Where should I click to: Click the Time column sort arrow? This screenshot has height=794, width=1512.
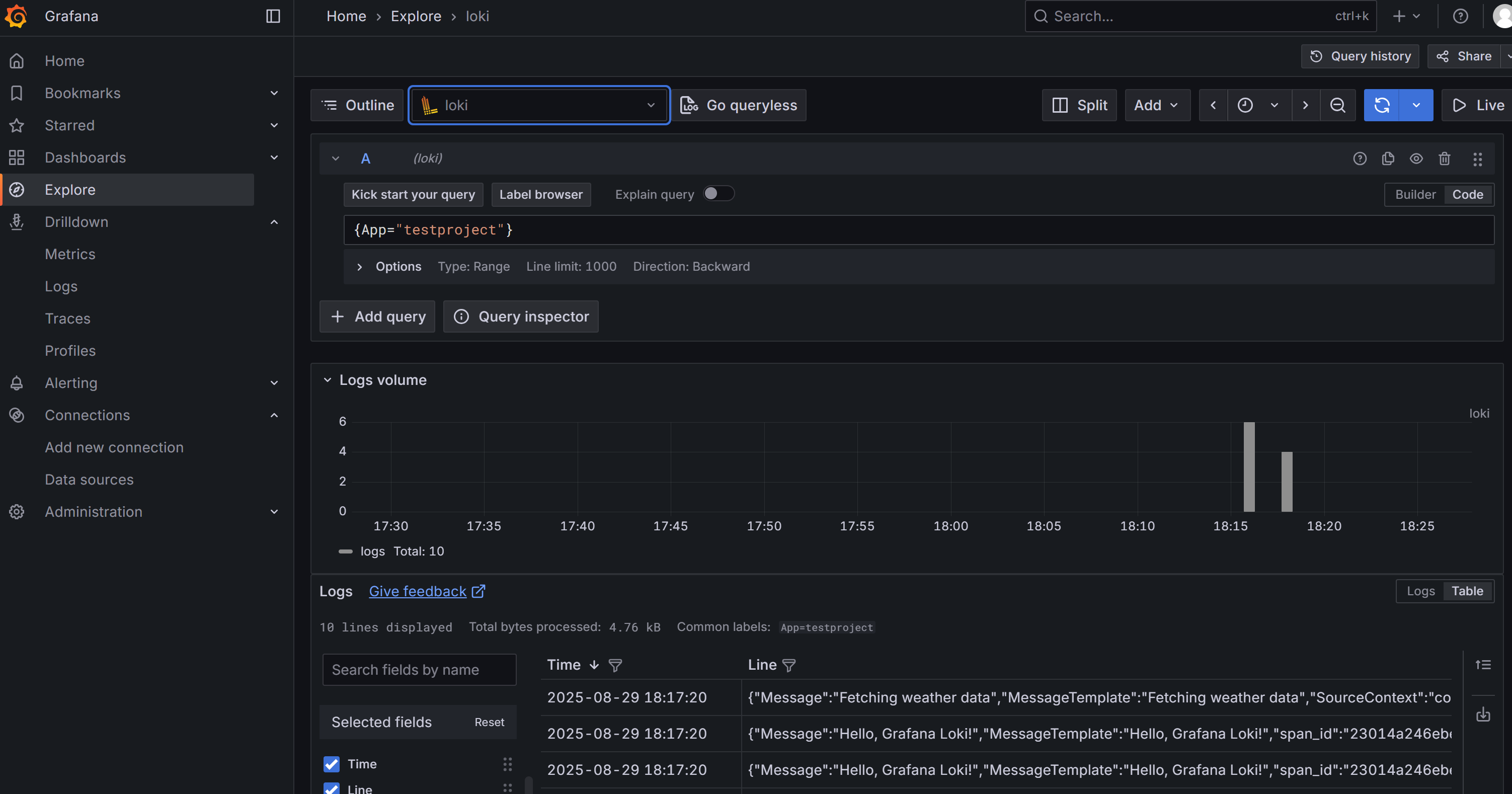click(x=594, y=665)
